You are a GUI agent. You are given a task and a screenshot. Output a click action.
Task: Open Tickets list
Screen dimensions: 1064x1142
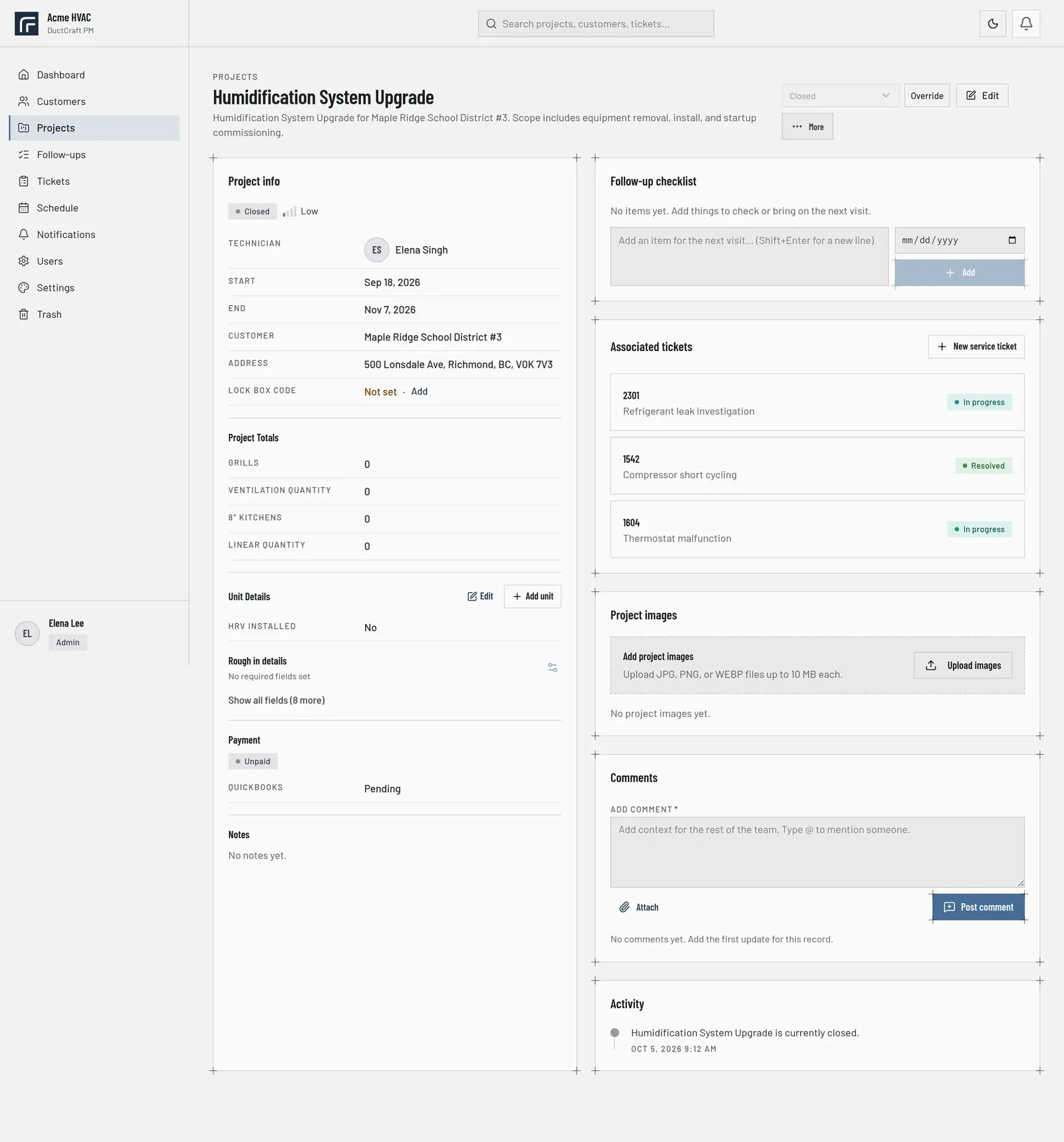click(x=94, y=181)
